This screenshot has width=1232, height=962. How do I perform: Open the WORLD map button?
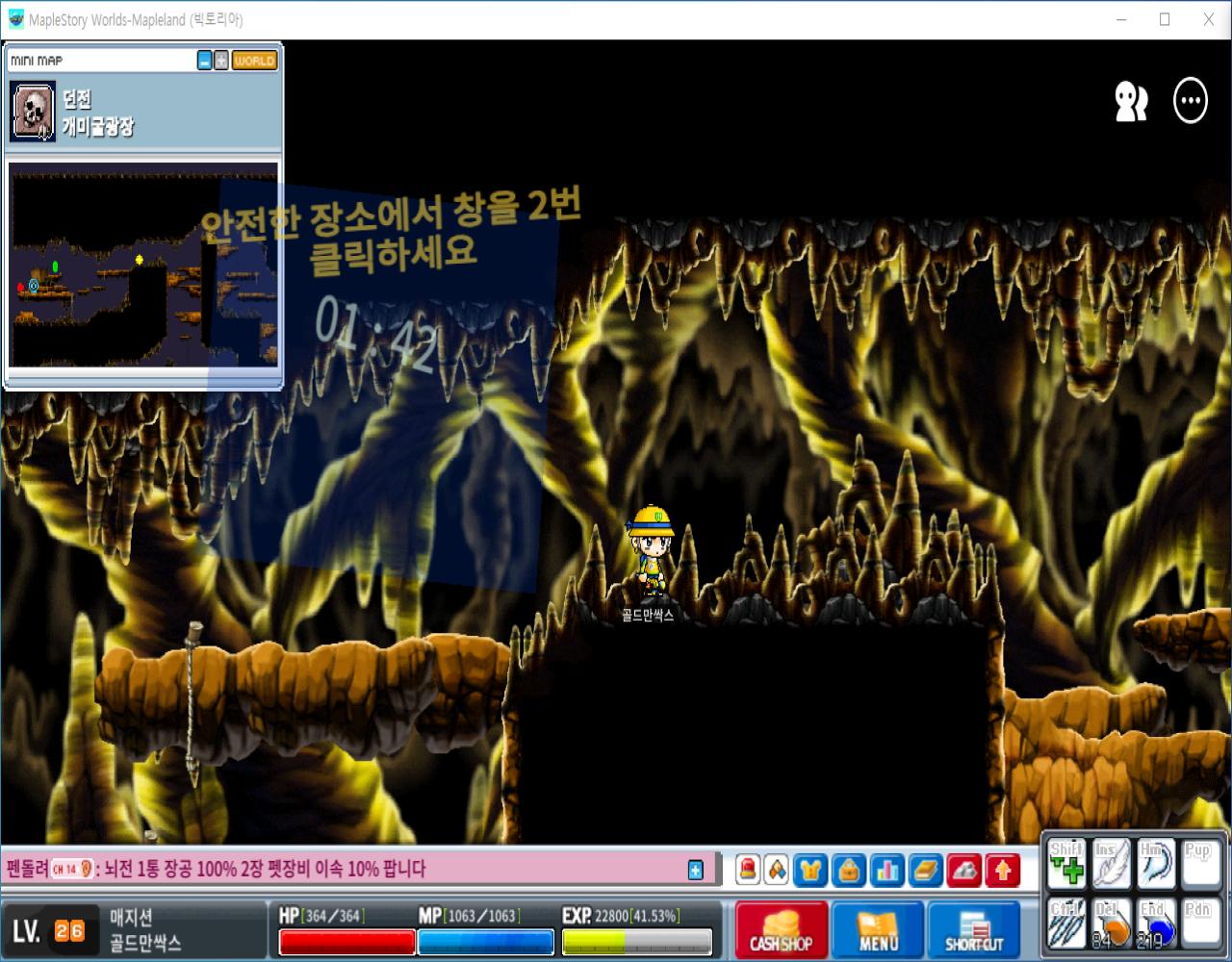tap(255, 61)
